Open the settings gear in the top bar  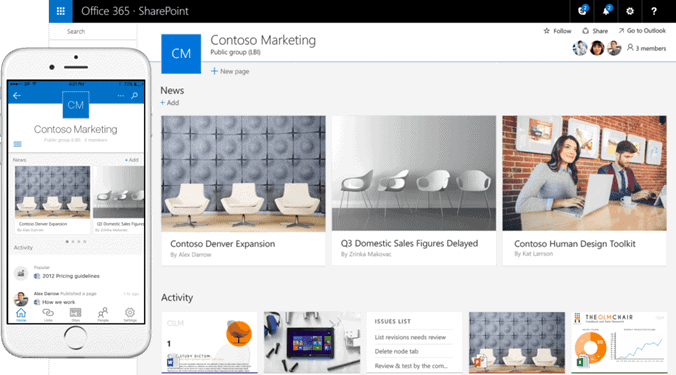pos(630,11)
